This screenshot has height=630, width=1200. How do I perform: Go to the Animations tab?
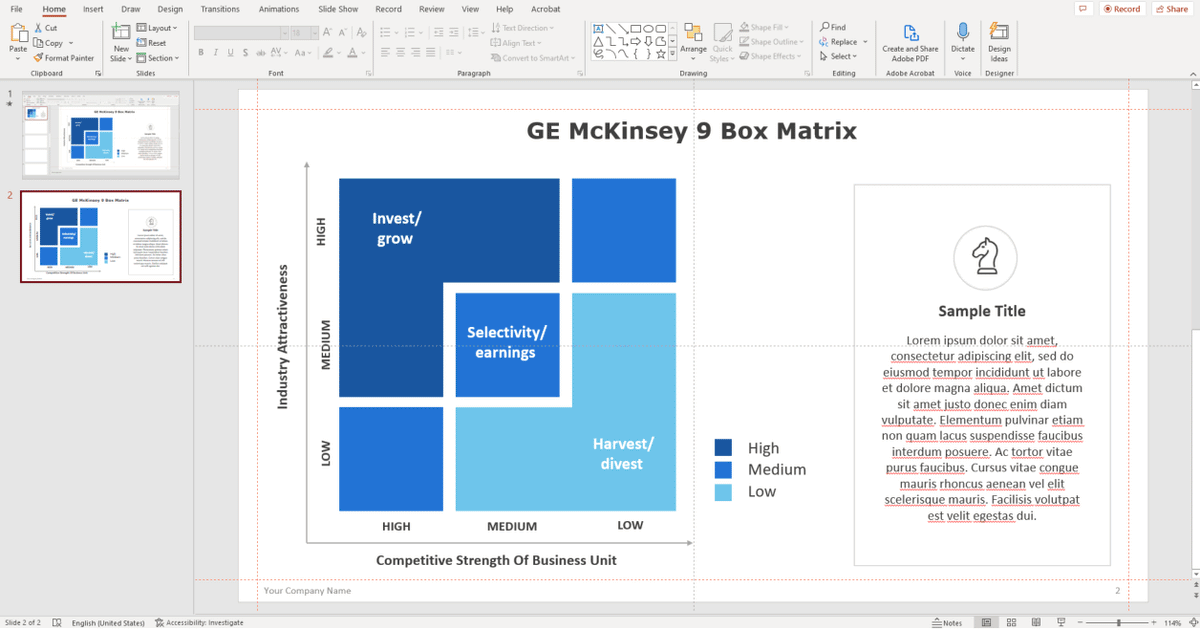pos(279,9)
